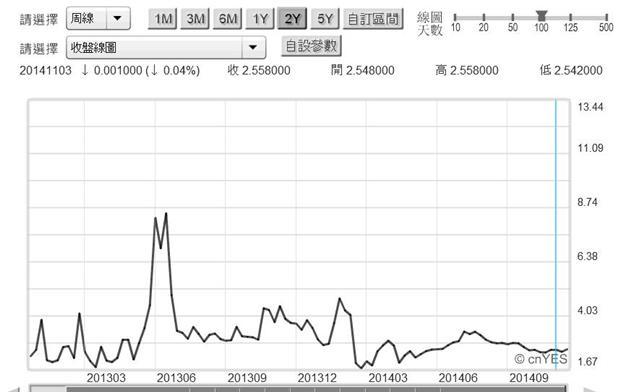
Task: Click the 201309 axis label
Action: click(x=247, y=378)
